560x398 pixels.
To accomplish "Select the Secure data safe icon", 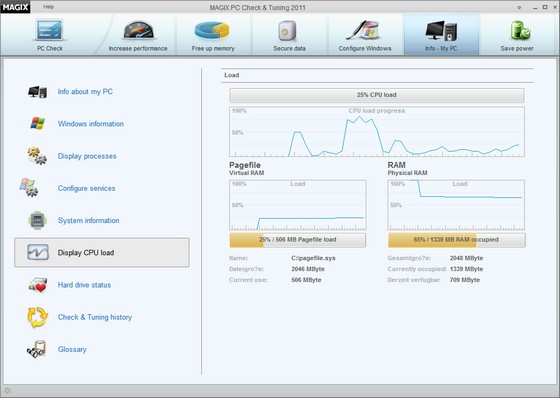I will 287,31.
